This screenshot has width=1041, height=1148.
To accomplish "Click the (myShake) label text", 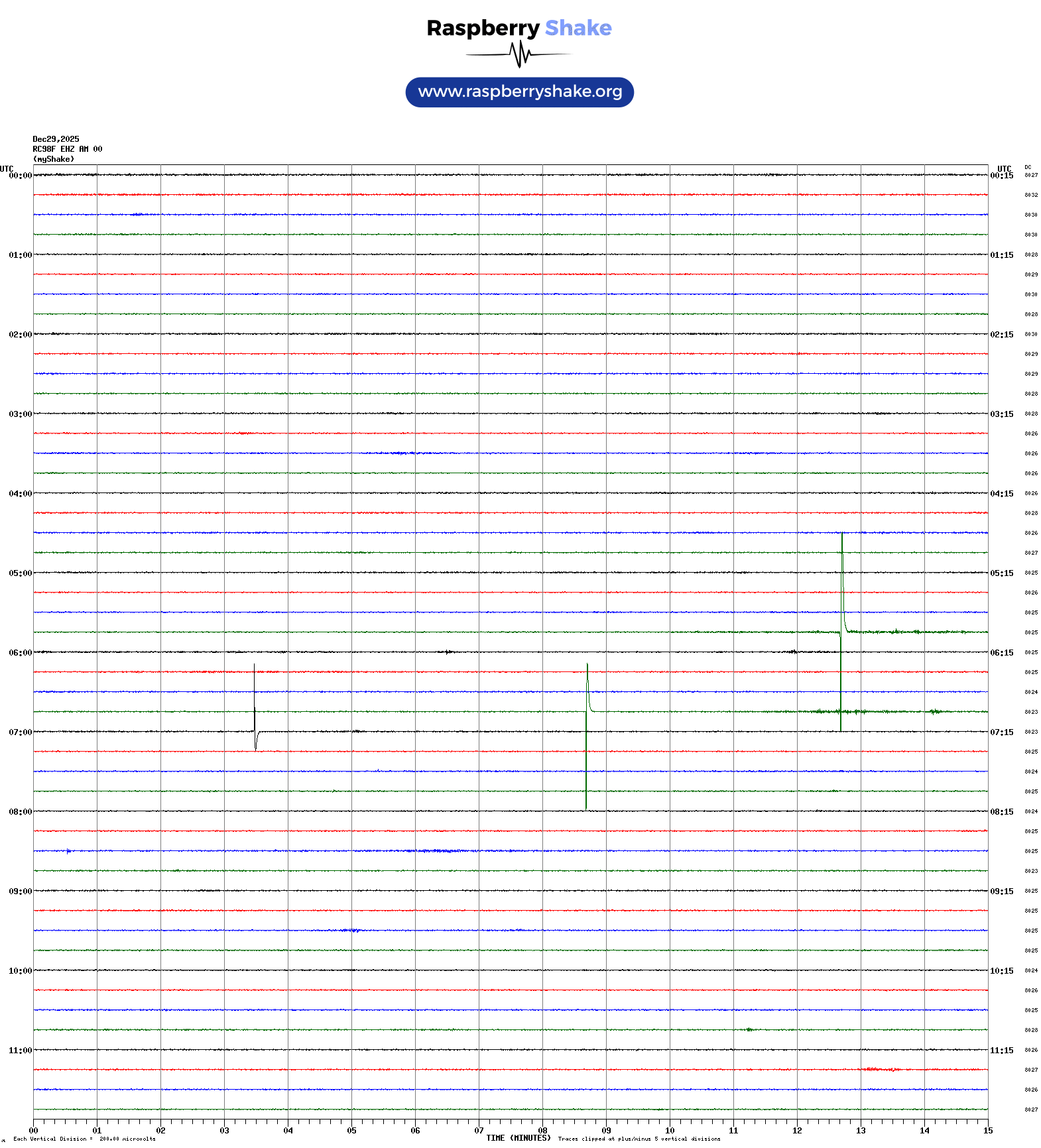I will [x=54, y=159].
